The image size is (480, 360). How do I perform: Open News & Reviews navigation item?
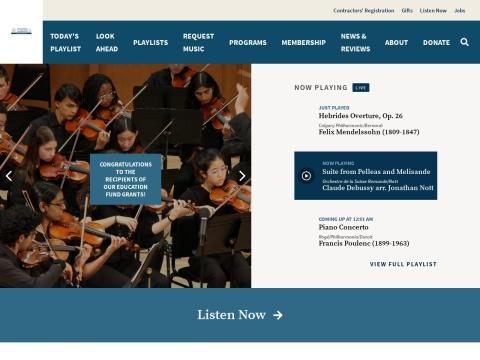355,42
